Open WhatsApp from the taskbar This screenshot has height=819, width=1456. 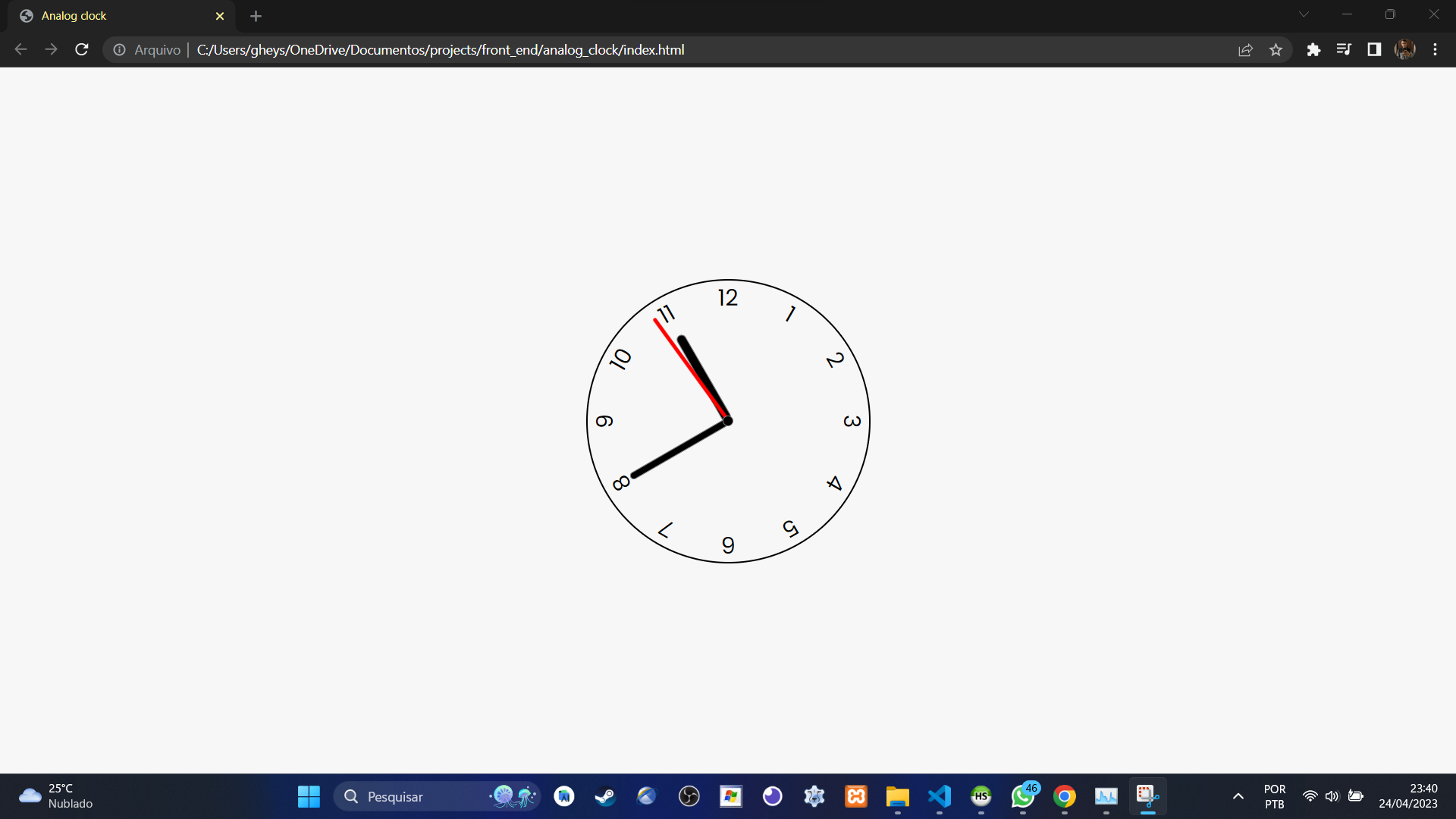1022,796
